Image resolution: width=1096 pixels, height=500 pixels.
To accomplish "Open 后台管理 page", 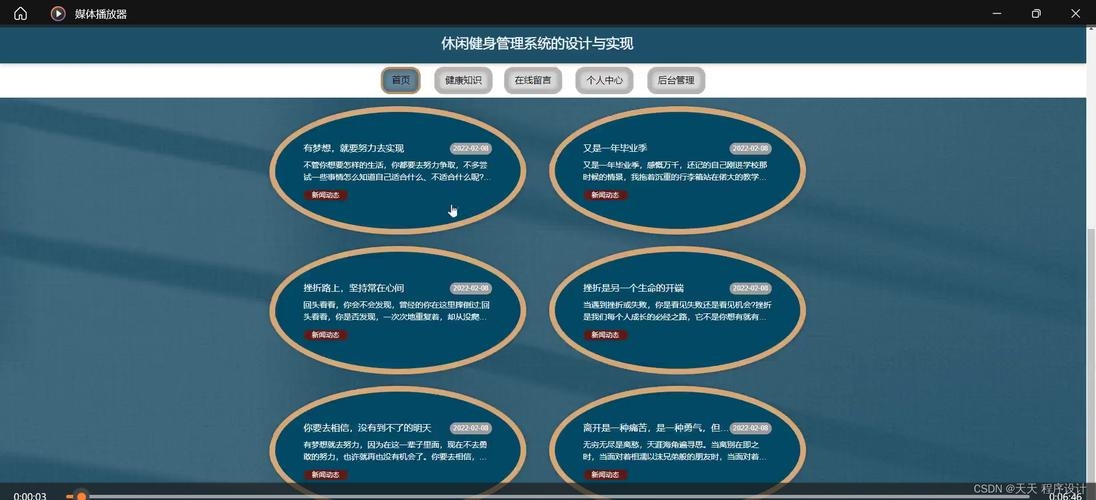I will (675, 80).
